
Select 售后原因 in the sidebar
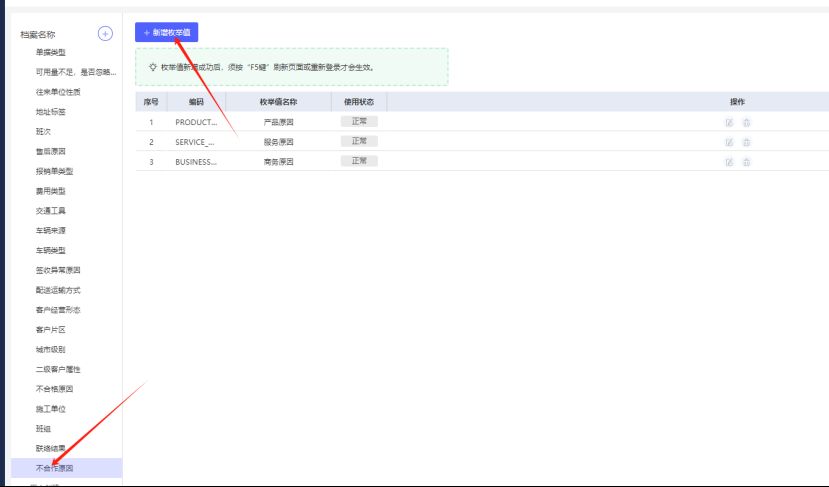(50, 151)
